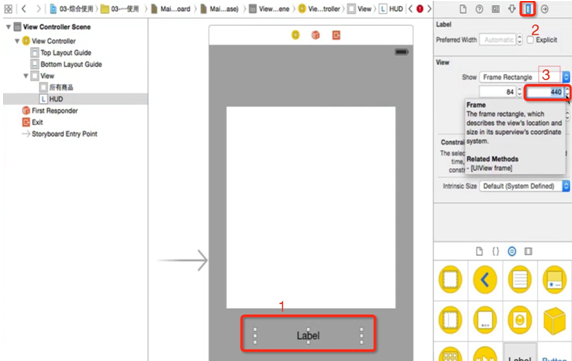Click the red error indicator in jump bar

[x=420, y=9]
